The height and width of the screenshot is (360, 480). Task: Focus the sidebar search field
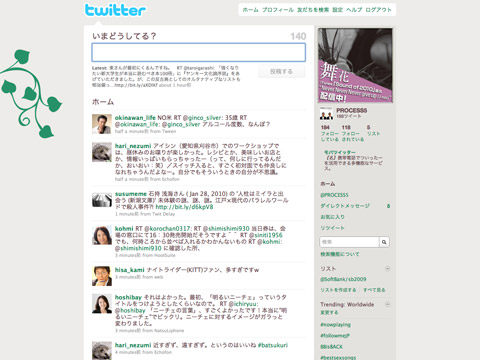click(349, 242)
